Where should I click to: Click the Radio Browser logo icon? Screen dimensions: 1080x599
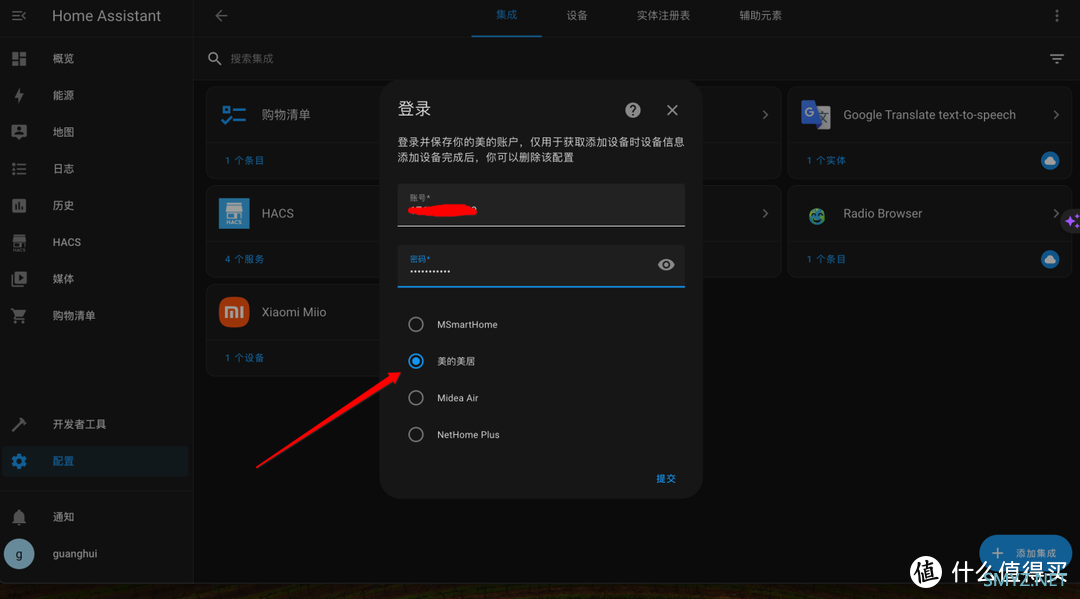pos(817,216)
